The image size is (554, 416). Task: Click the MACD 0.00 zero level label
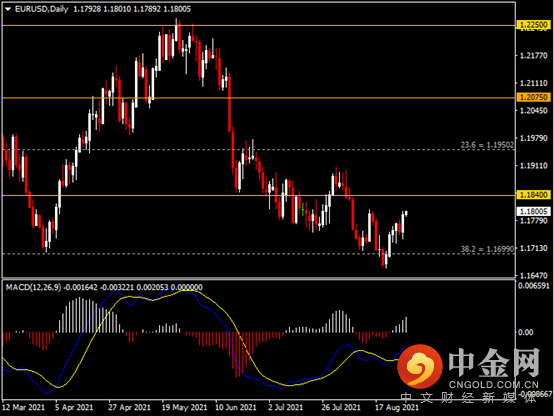click(x=525, y=332)
